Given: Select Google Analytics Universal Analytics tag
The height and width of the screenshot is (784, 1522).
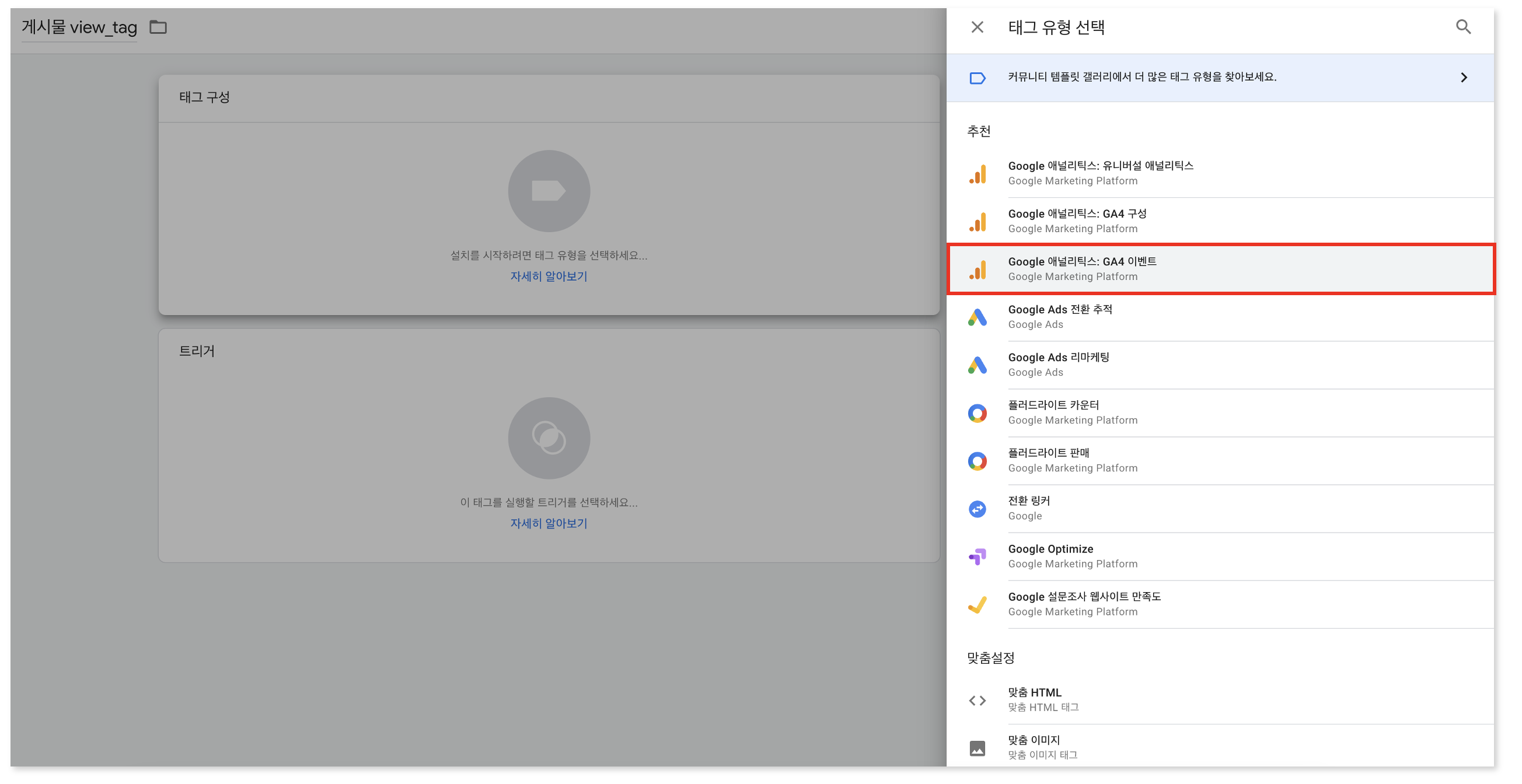Looking at the screenshot, I should point(1220,174).
